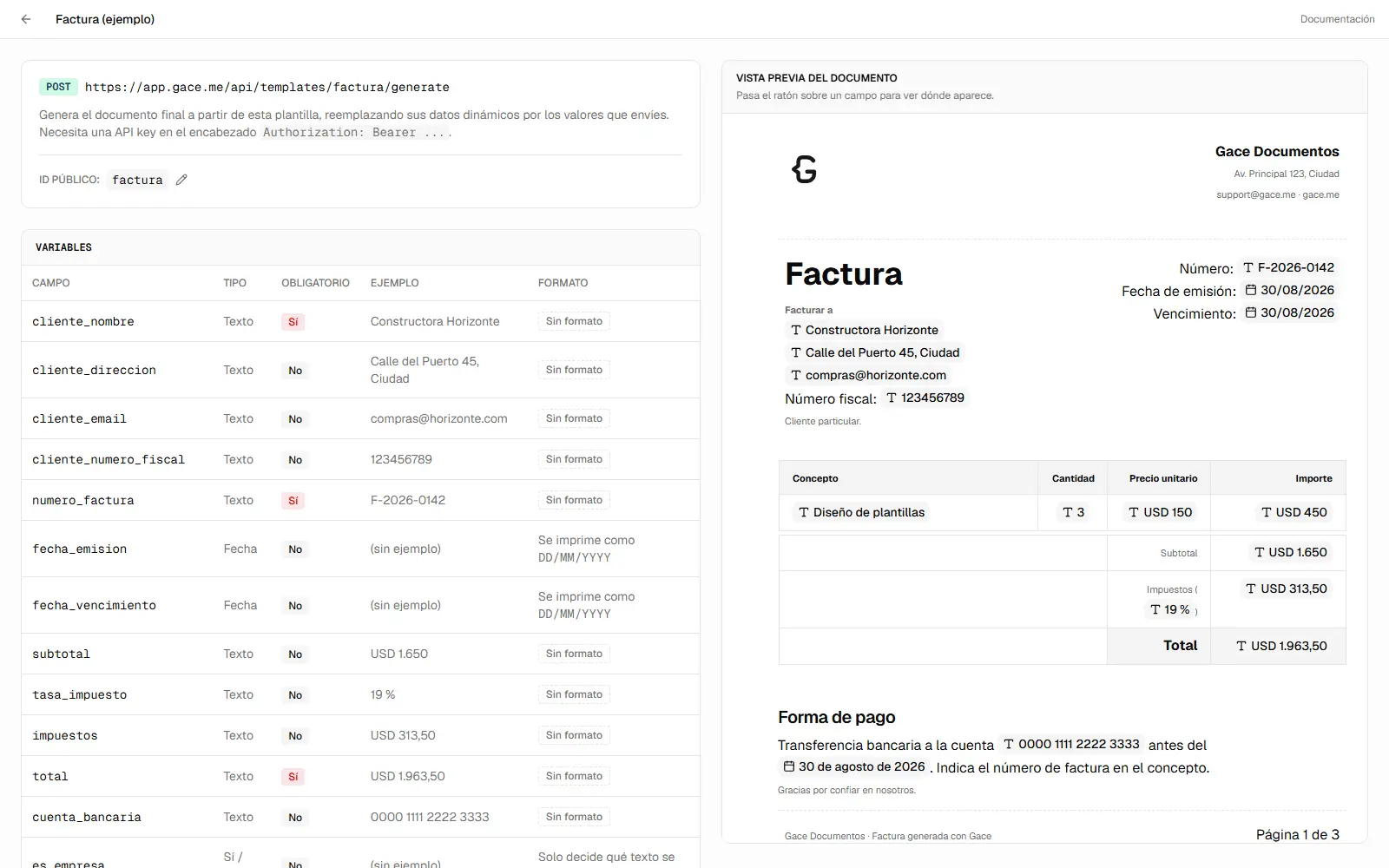
Task: Click the Fecha de emisión date field in preview
Action: tap(1290, 290)
